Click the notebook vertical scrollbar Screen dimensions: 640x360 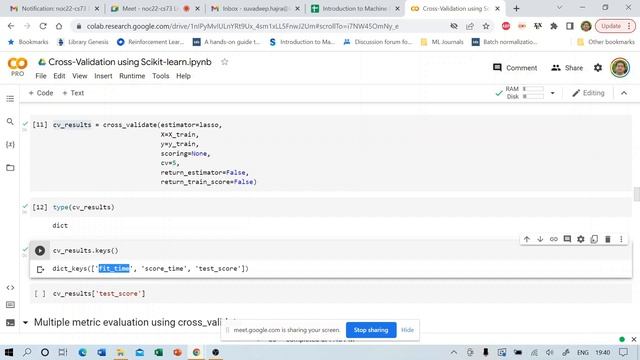(636, 194)
